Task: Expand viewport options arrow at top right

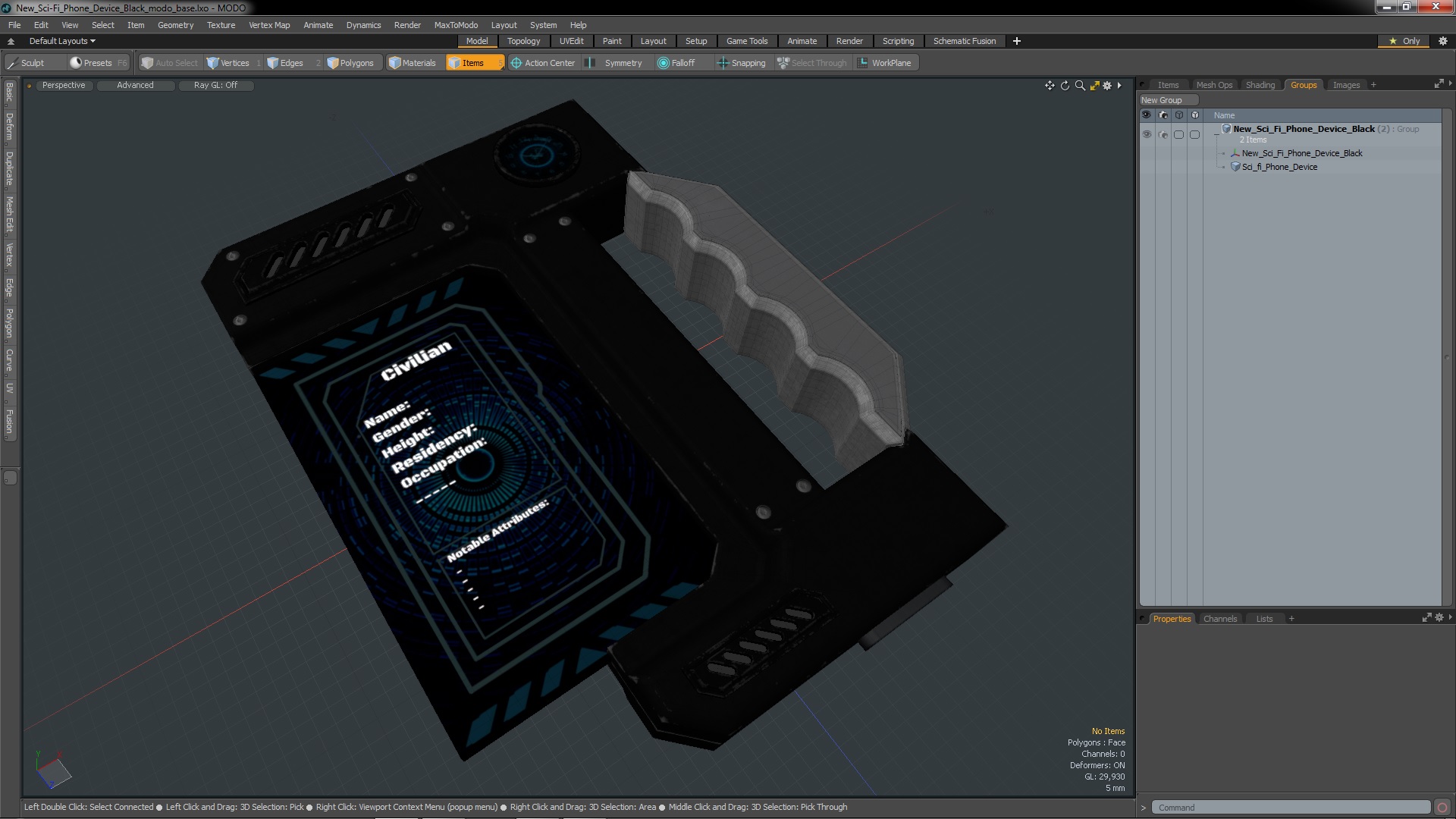Action: click(x=1119, y=86)
